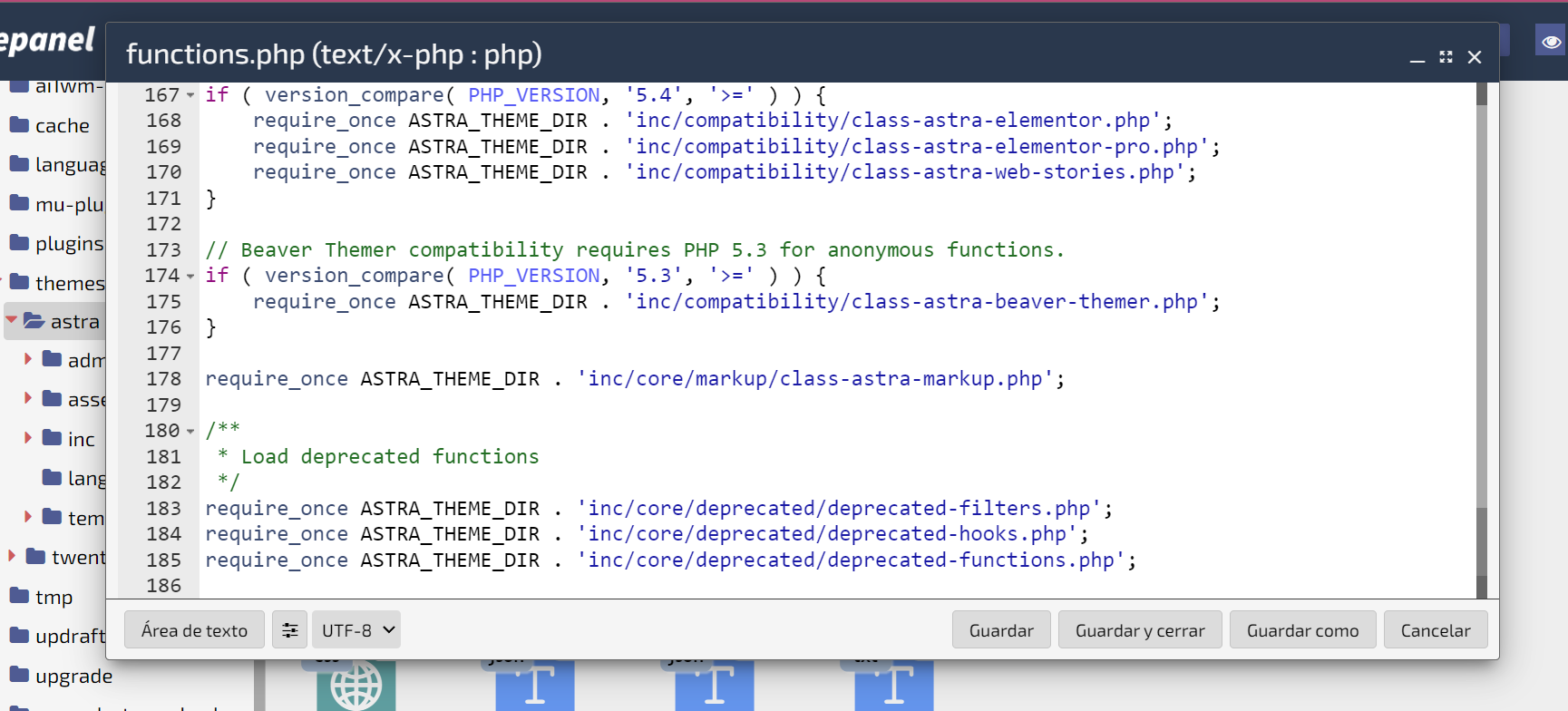Screen dimensions: 1568x711
Task: Expand the tem subfolder arrow
Action: (28, 517)
